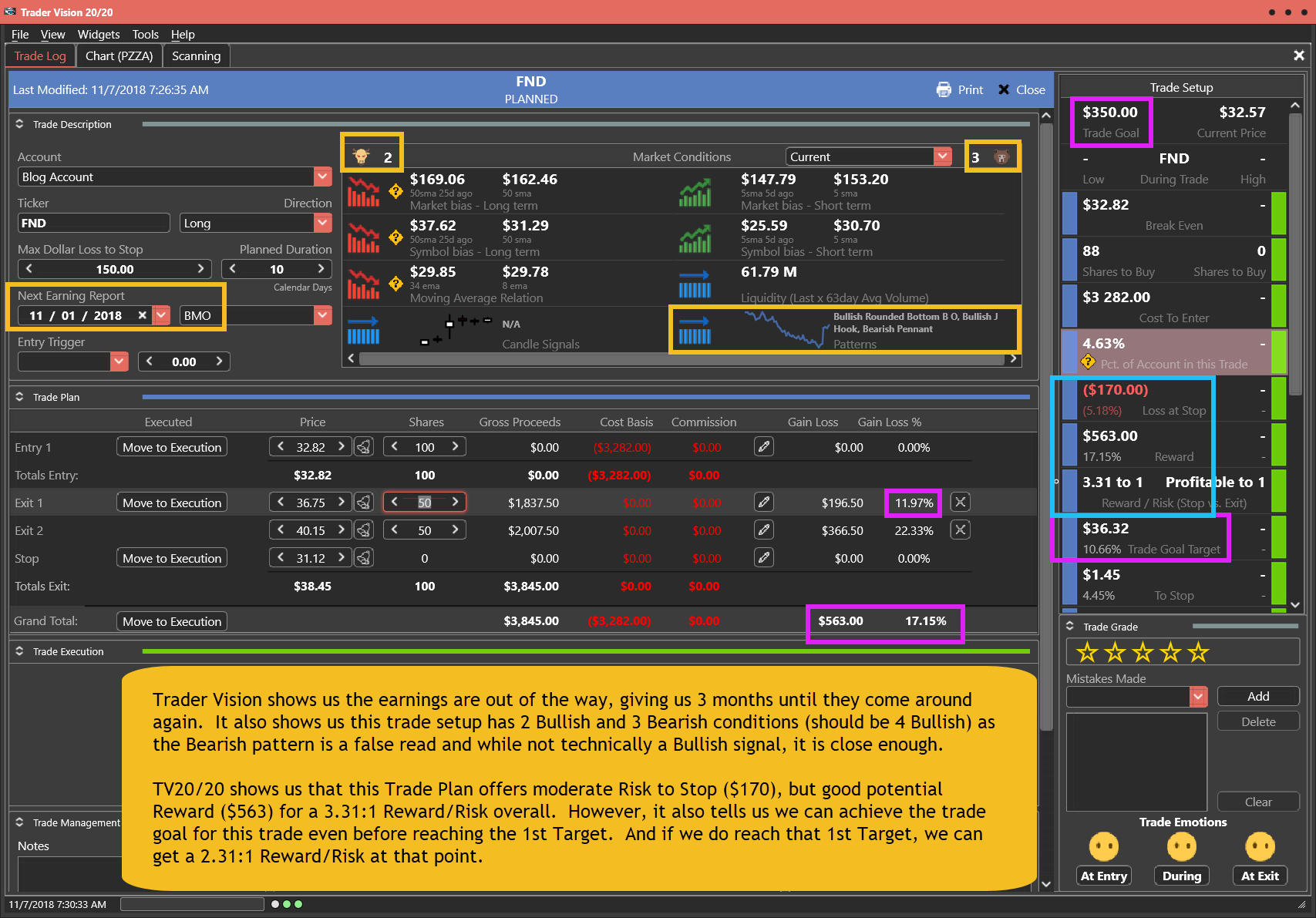Rate trade with fifth star

coord(1198,653)
